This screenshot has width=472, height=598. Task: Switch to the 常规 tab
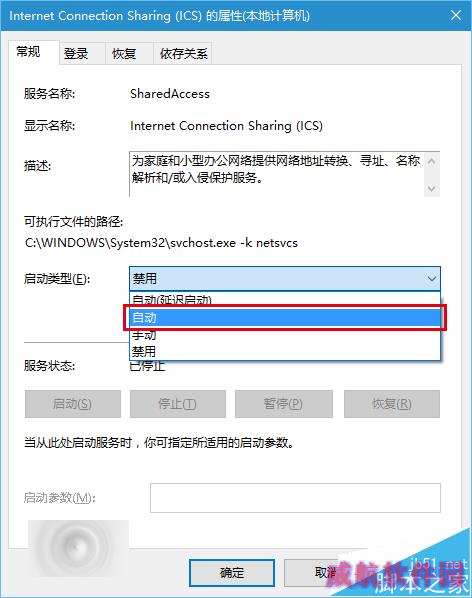point(29,52)
